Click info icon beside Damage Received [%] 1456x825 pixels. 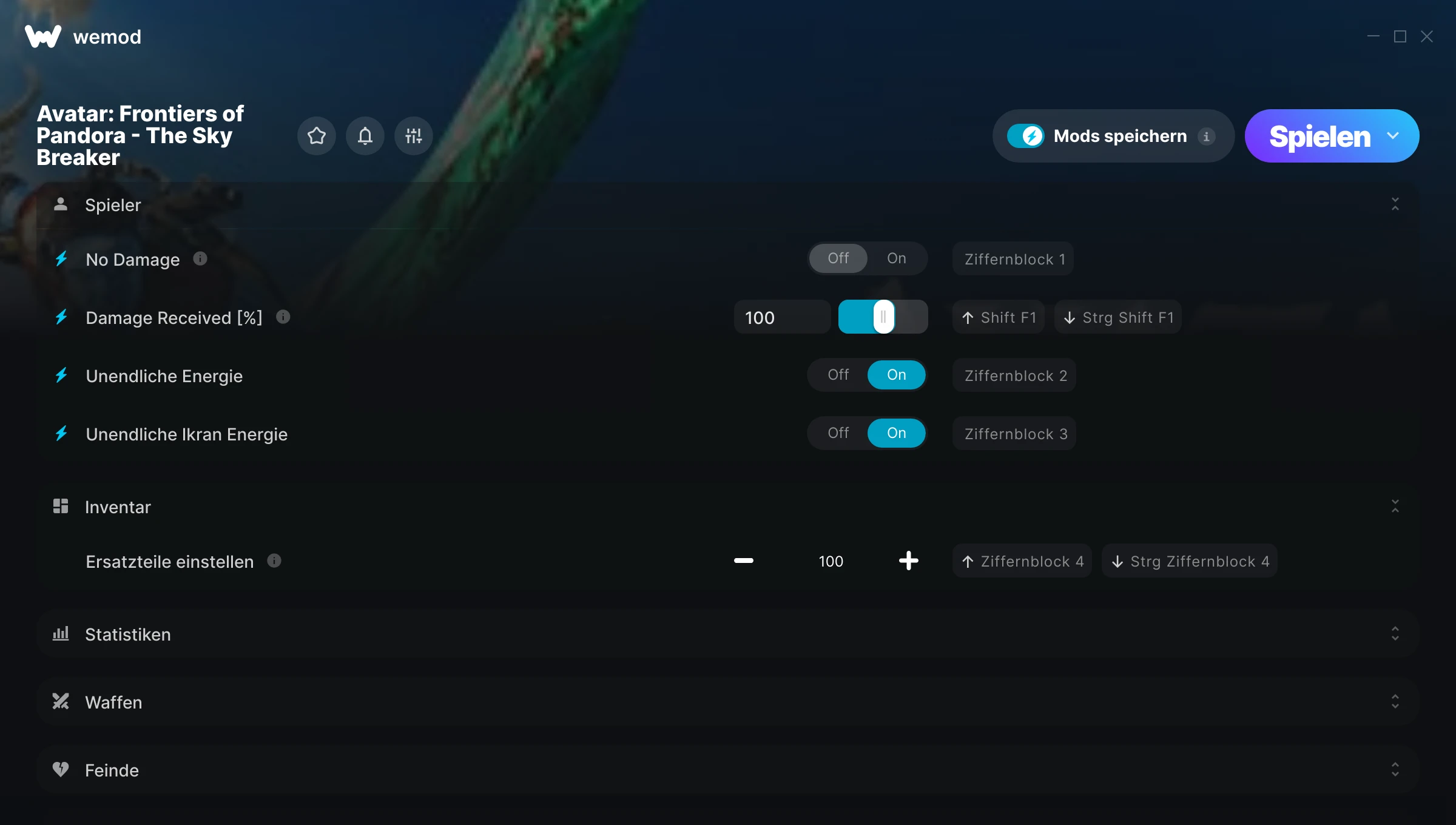[283, 317]
